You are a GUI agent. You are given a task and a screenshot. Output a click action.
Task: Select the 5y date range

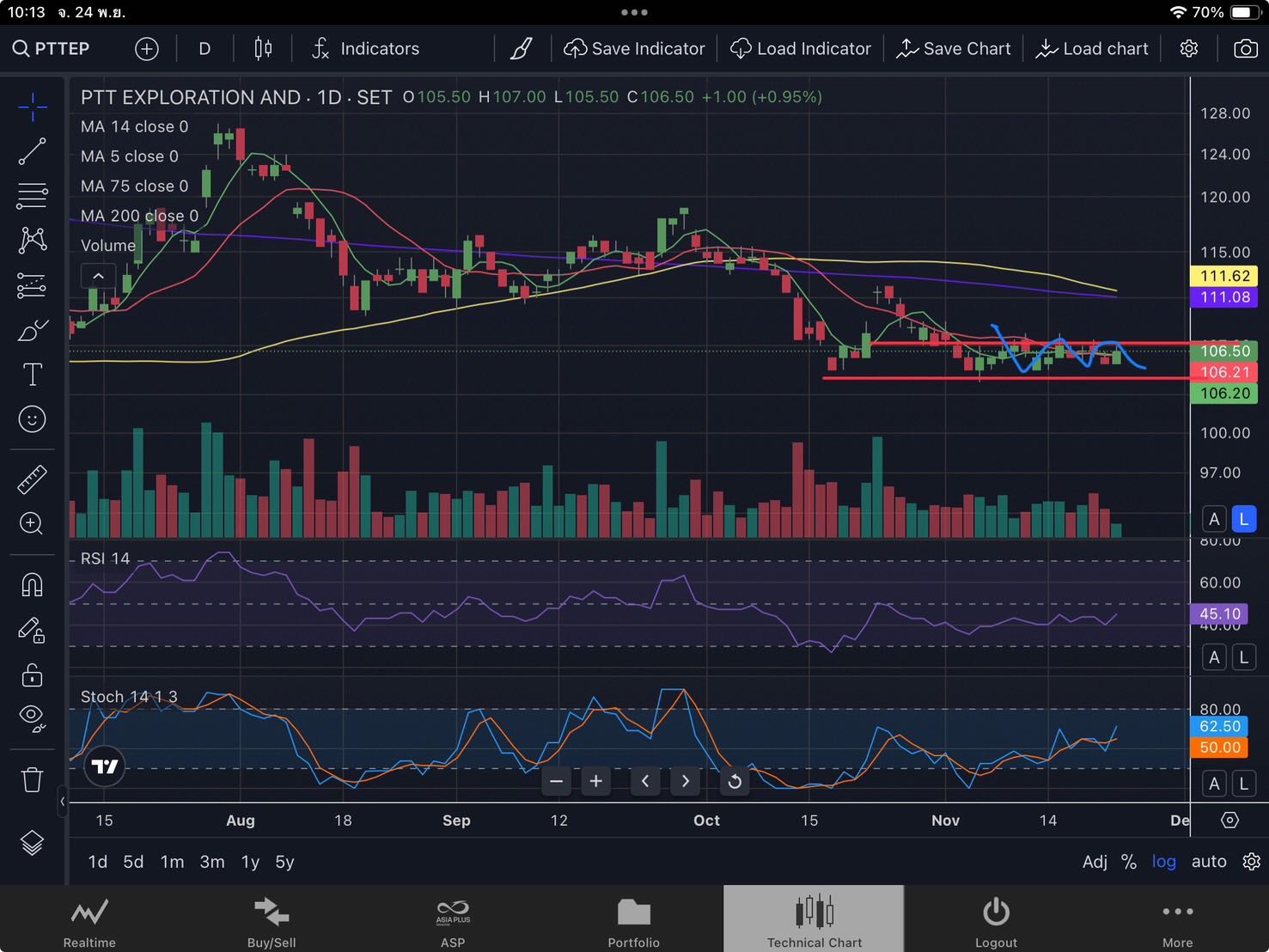point(284,862)
